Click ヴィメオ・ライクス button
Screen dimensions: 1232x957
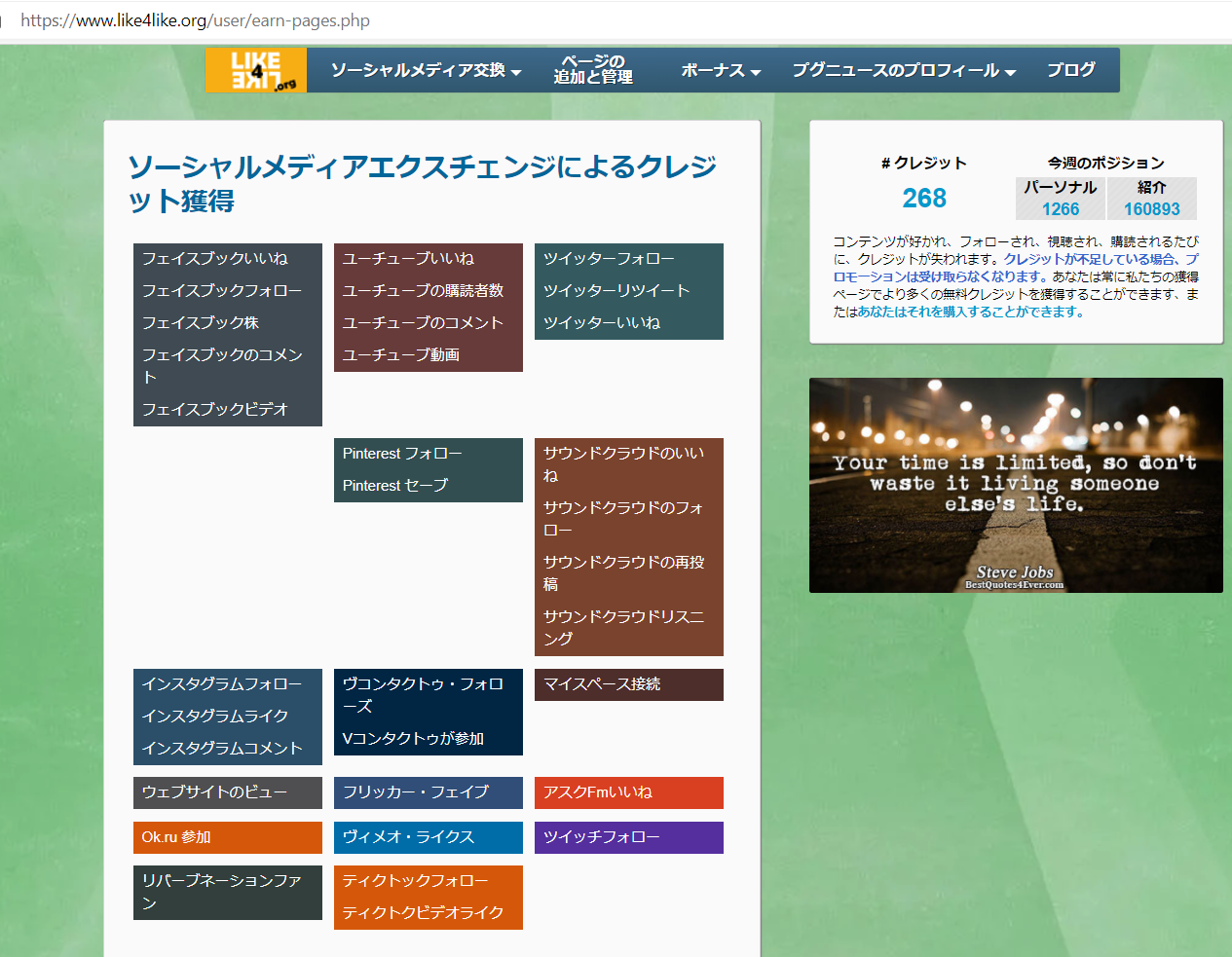(x=429, y=837)
